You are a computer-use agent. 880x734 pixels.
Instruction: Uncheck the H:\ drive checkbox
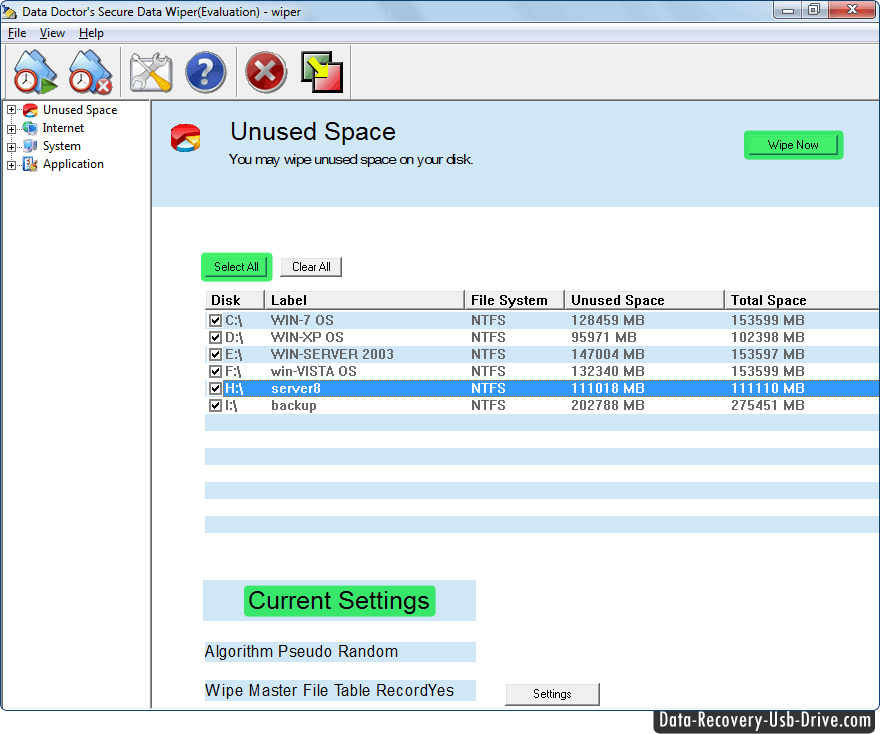coord(216,388)
